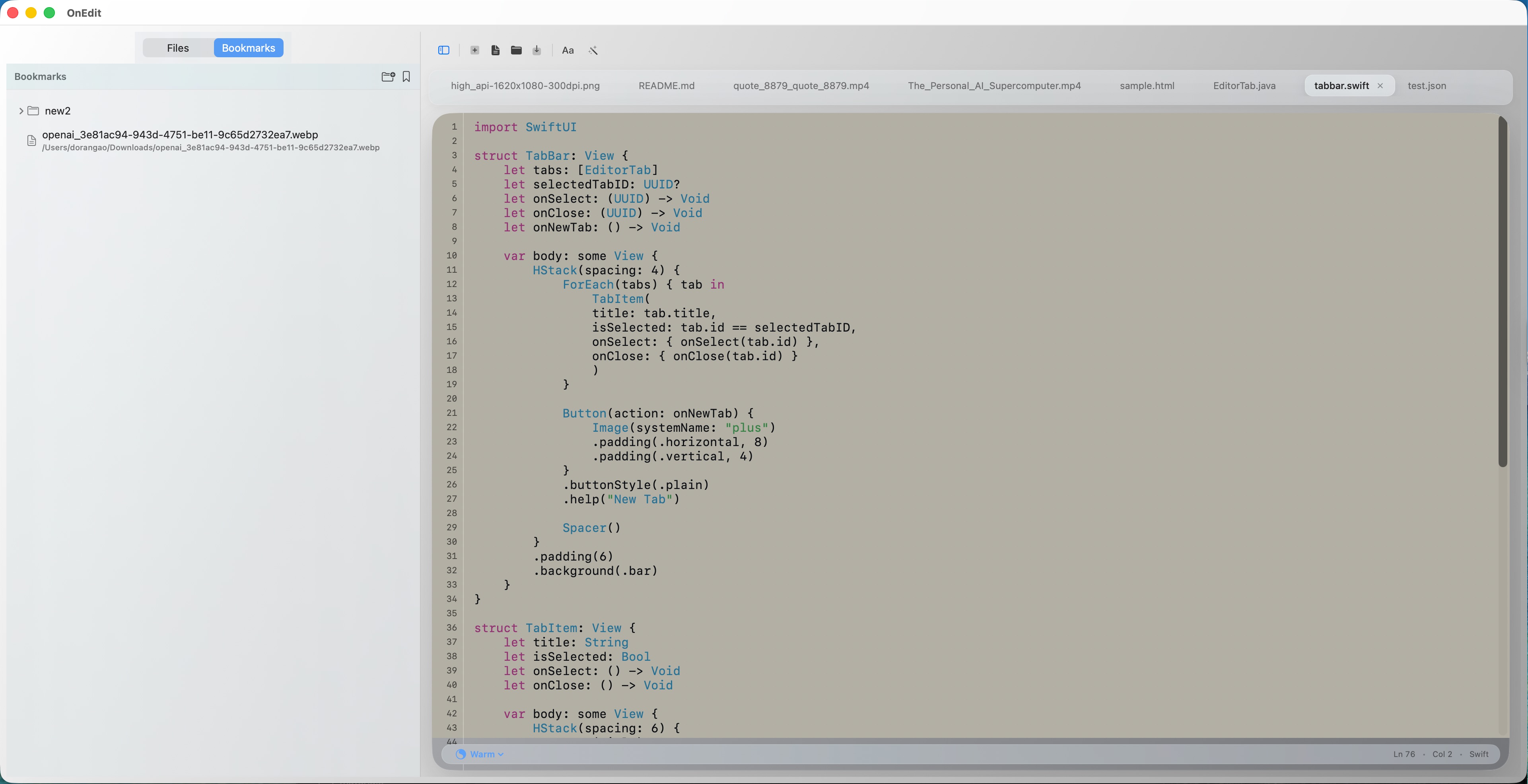1528x784 pixels.
Task: Click the new bookmark folder icon
Action: point(388,76)
